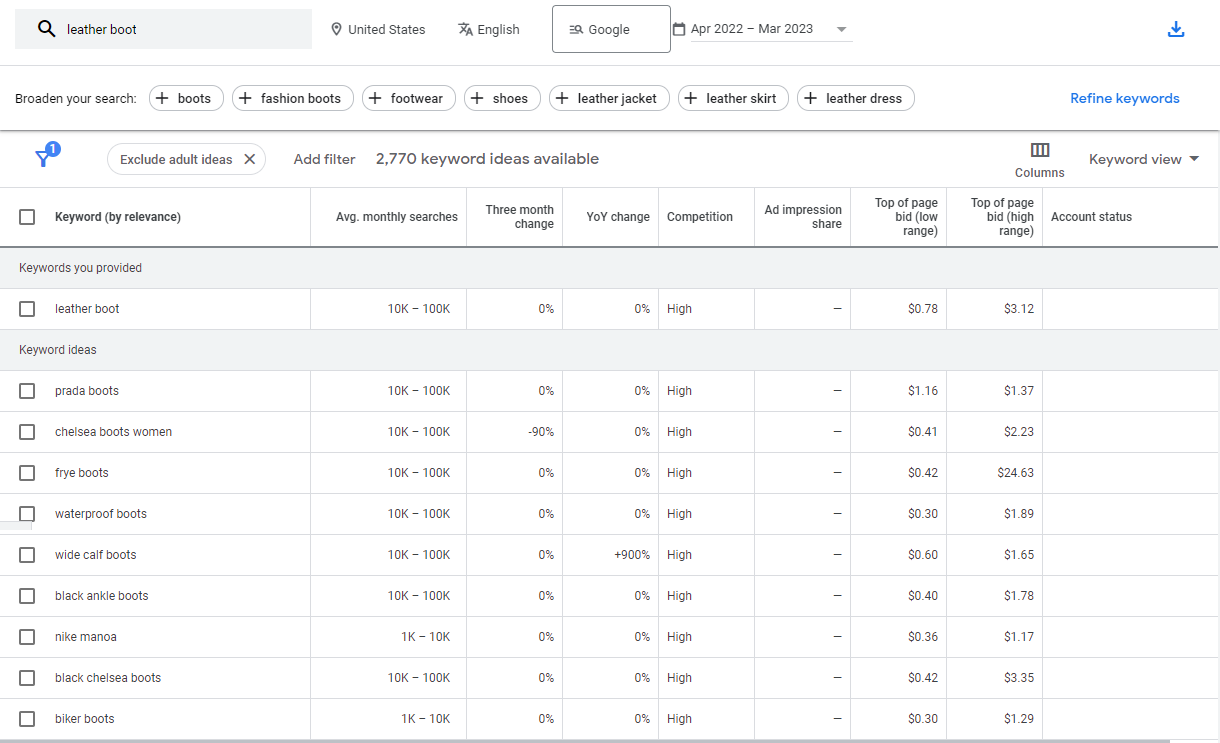Remove the Exclude adult ideas filter
Screen dimensions: 1220x743
click(250, 159)
